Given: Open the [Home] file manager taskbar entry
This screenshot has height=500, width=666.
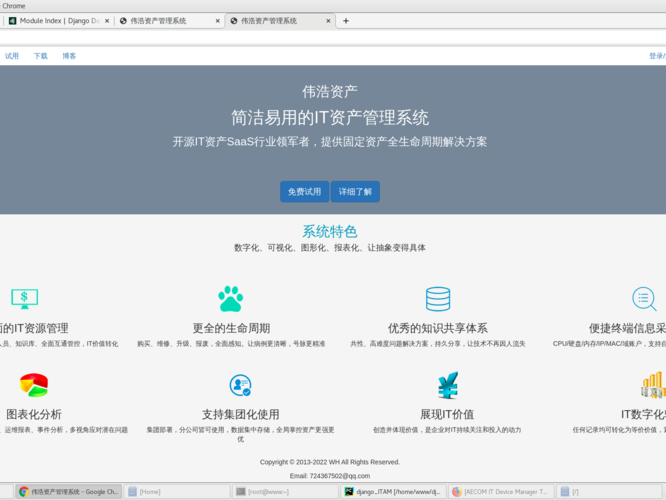Looking at the screenshot, I should 177,492.
